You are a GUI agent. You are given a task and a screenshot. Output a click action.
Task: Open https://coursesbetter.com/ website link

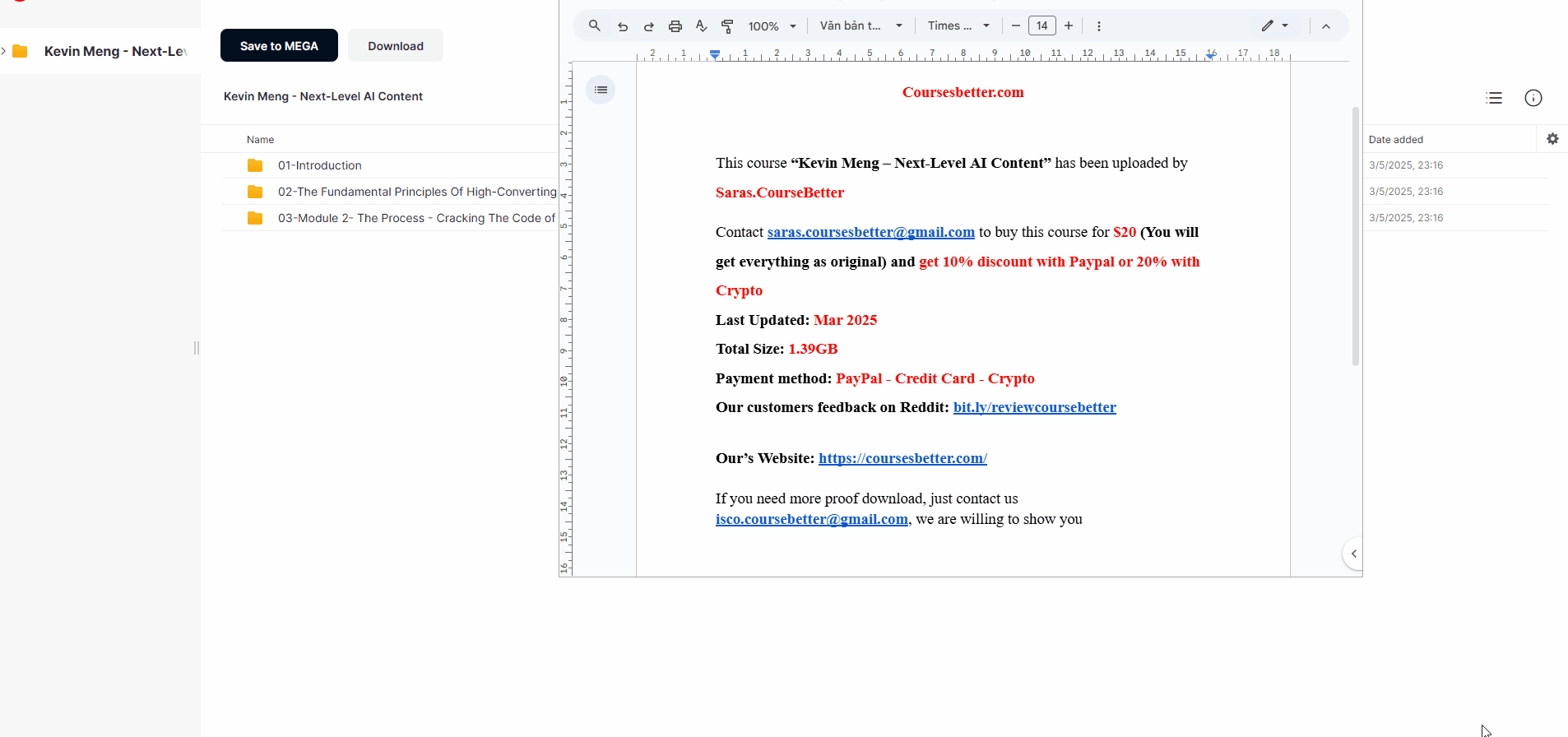point(902,458)
